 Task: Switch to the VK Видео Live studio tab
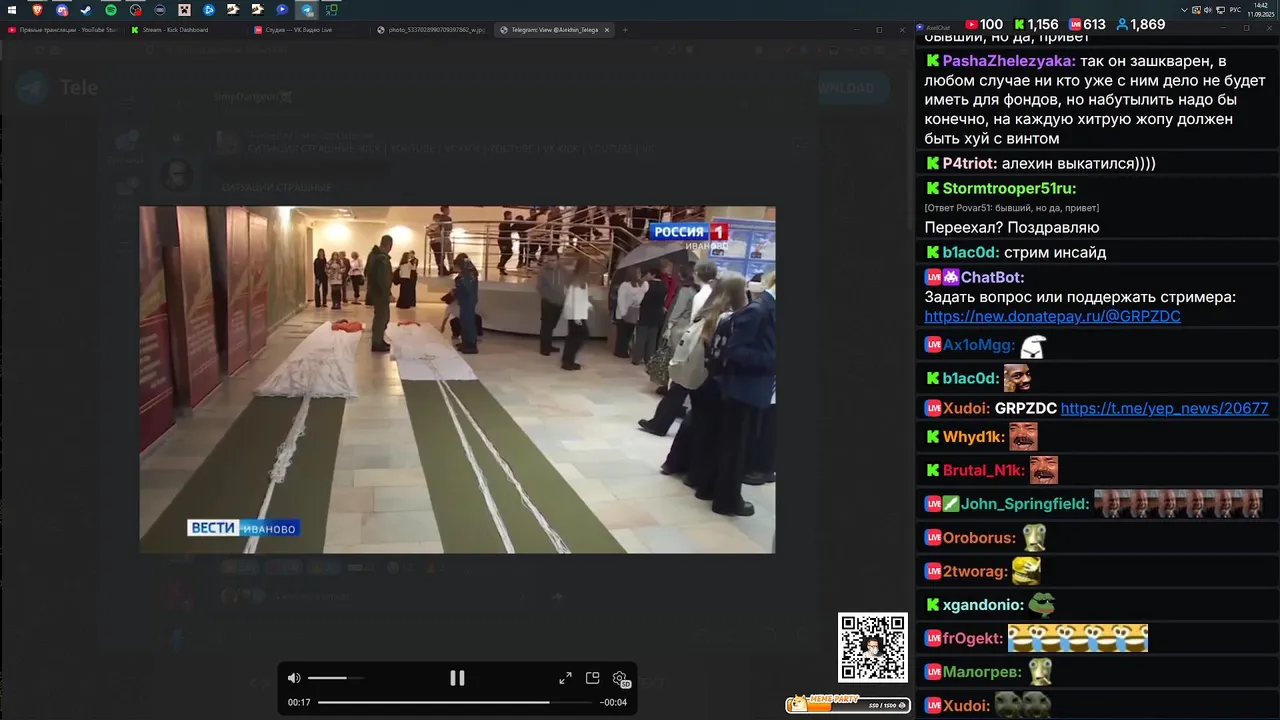[x=308, y=30]
